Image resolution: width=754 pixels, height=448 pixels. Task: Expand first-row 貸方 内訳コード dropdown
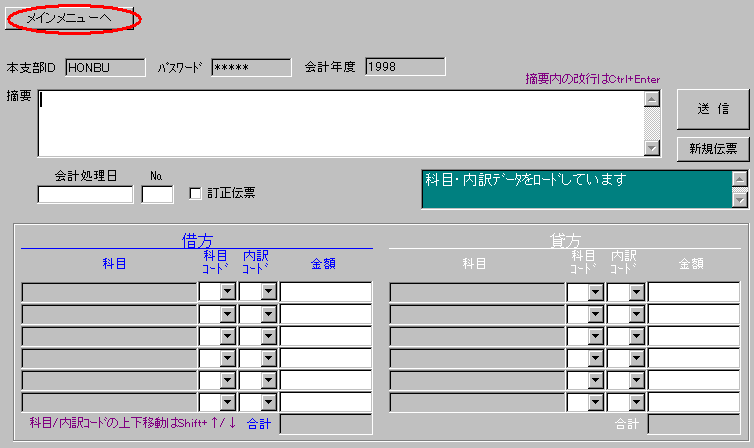pyautogui.click(x=635, y=292)
